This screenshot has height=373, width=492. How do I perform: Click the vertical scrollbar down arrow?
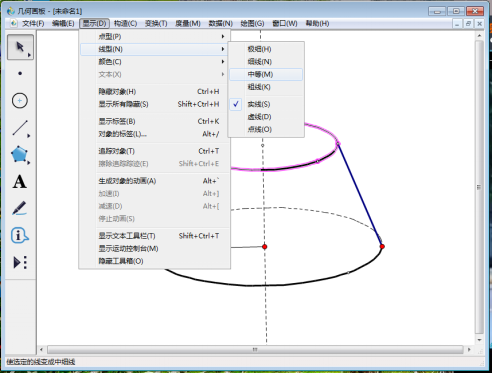[479, 340]
